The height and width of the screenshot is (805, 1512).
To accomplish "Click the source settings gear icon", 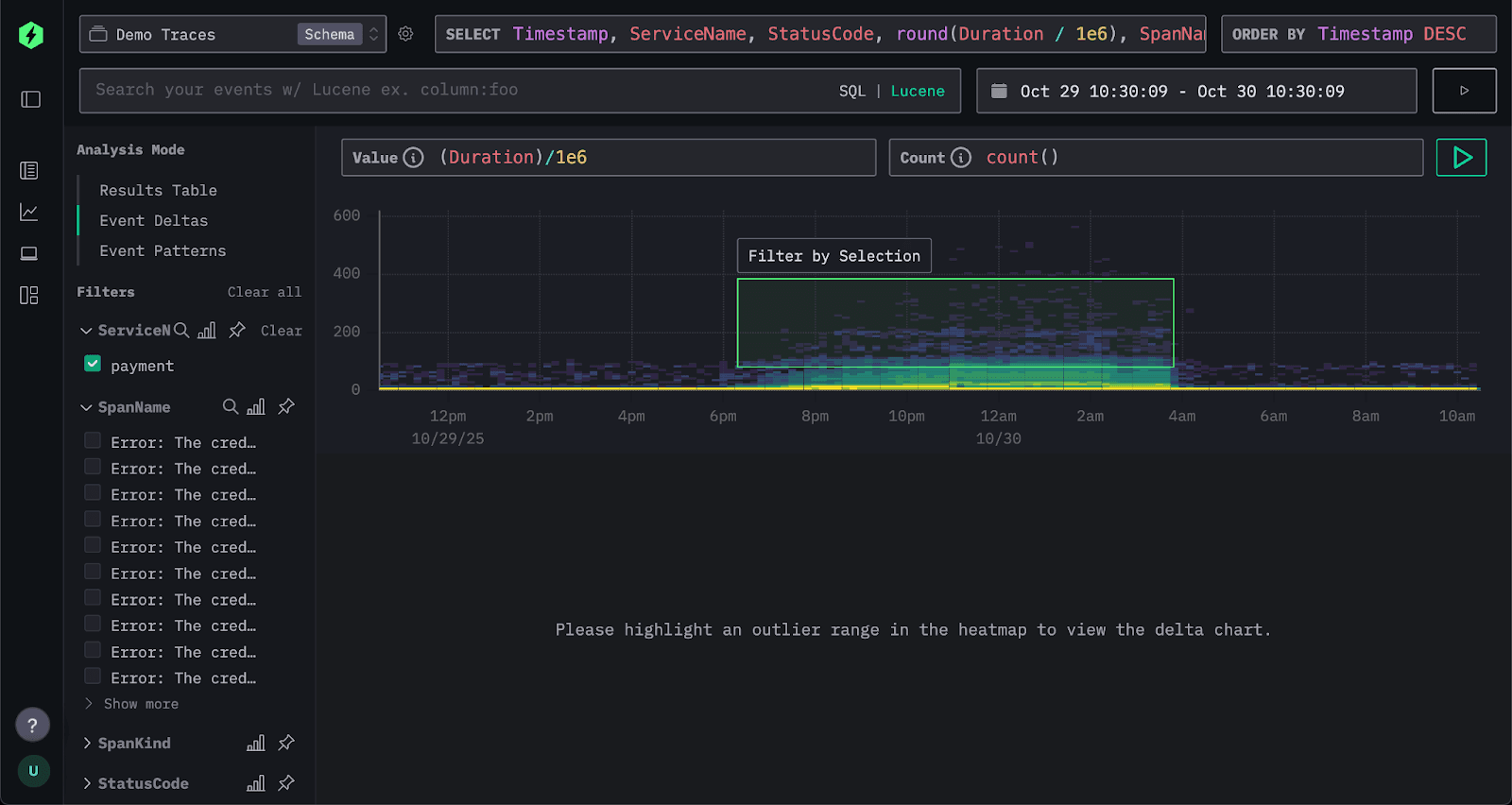I will tap(405, 34).
